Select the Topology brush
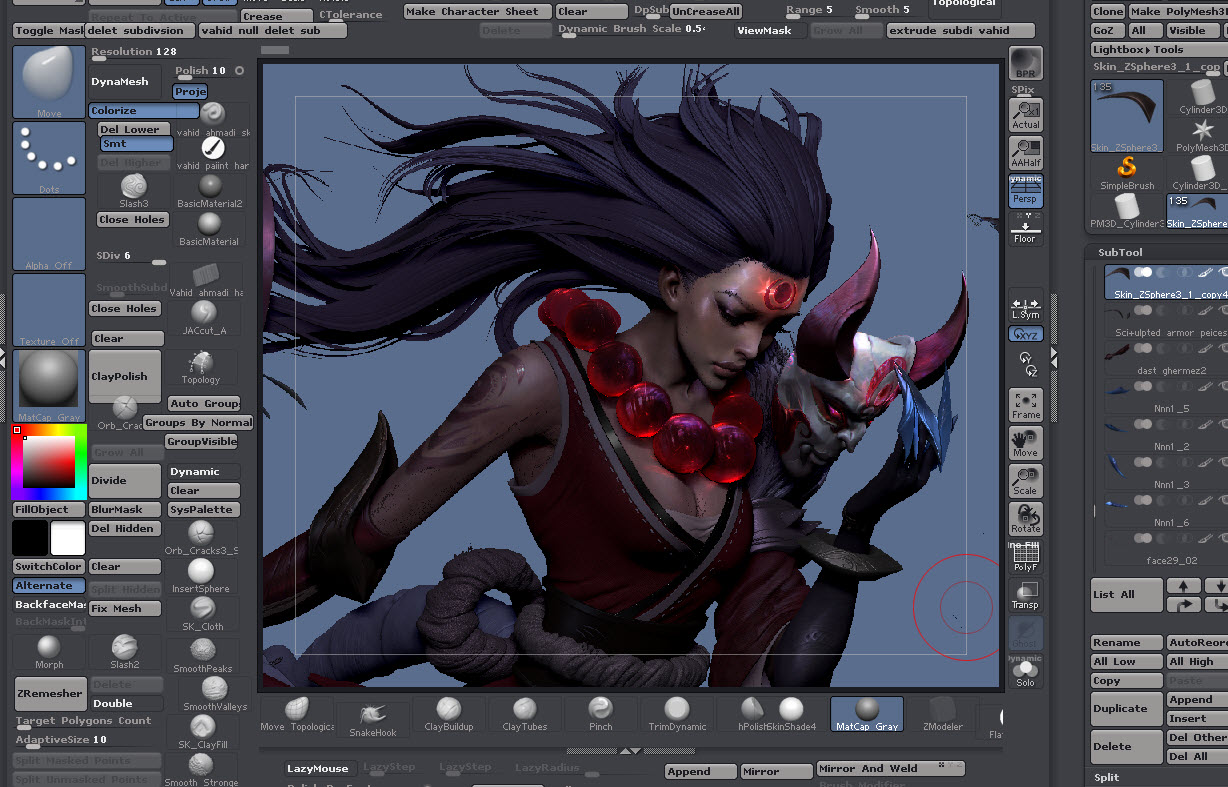 pos(201,367)
